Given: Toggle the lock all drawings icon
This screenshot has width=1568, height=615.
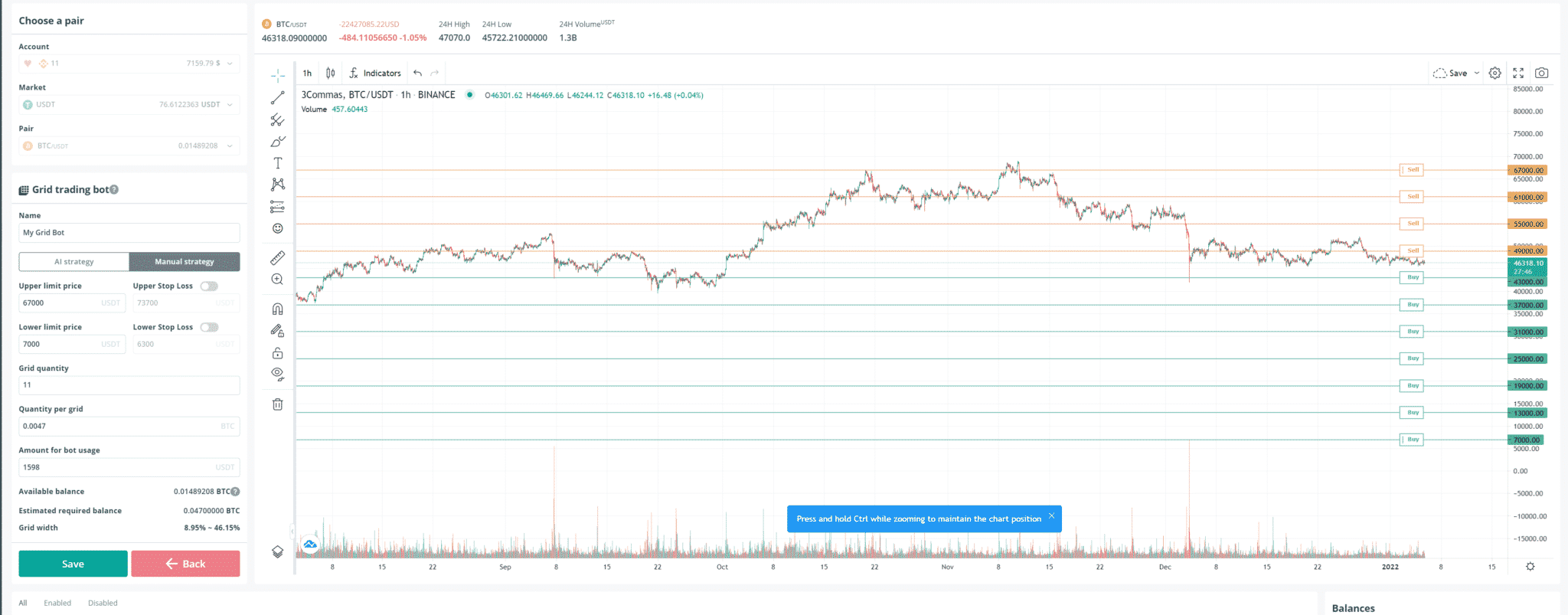Looking at the screenshot, I should [x=278, y=353].
